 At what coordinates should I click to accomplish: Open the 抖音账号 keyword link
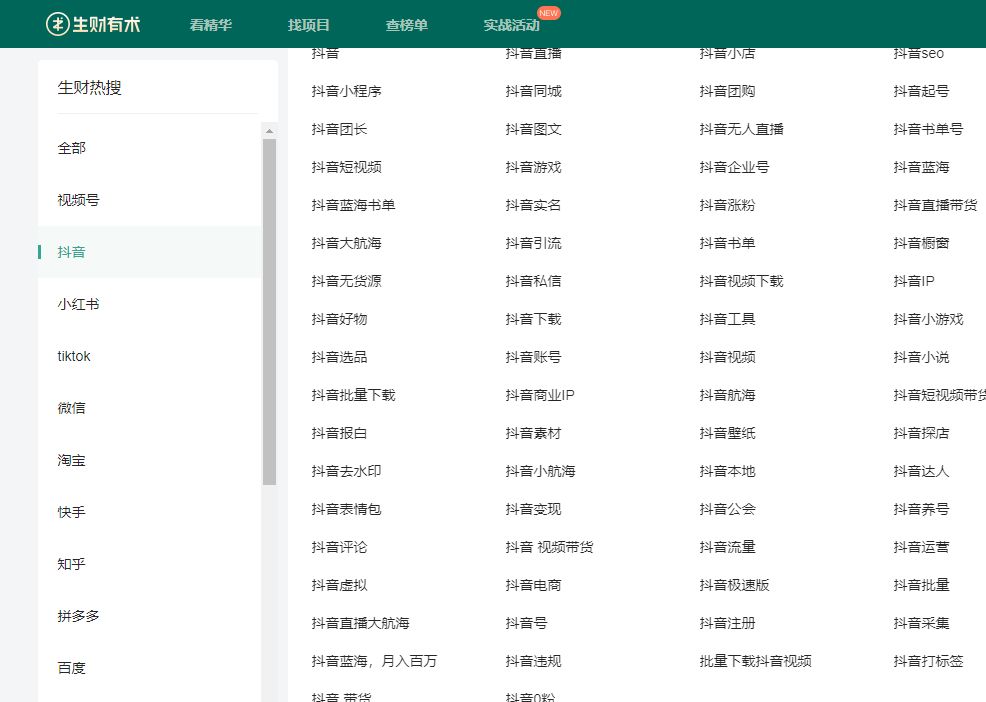pos(533,357)
